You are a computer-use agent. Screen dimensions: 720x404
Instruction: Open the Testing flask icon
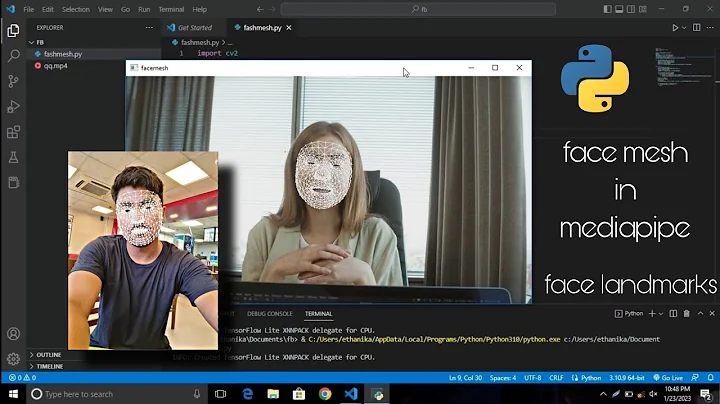tap(13, 157)
